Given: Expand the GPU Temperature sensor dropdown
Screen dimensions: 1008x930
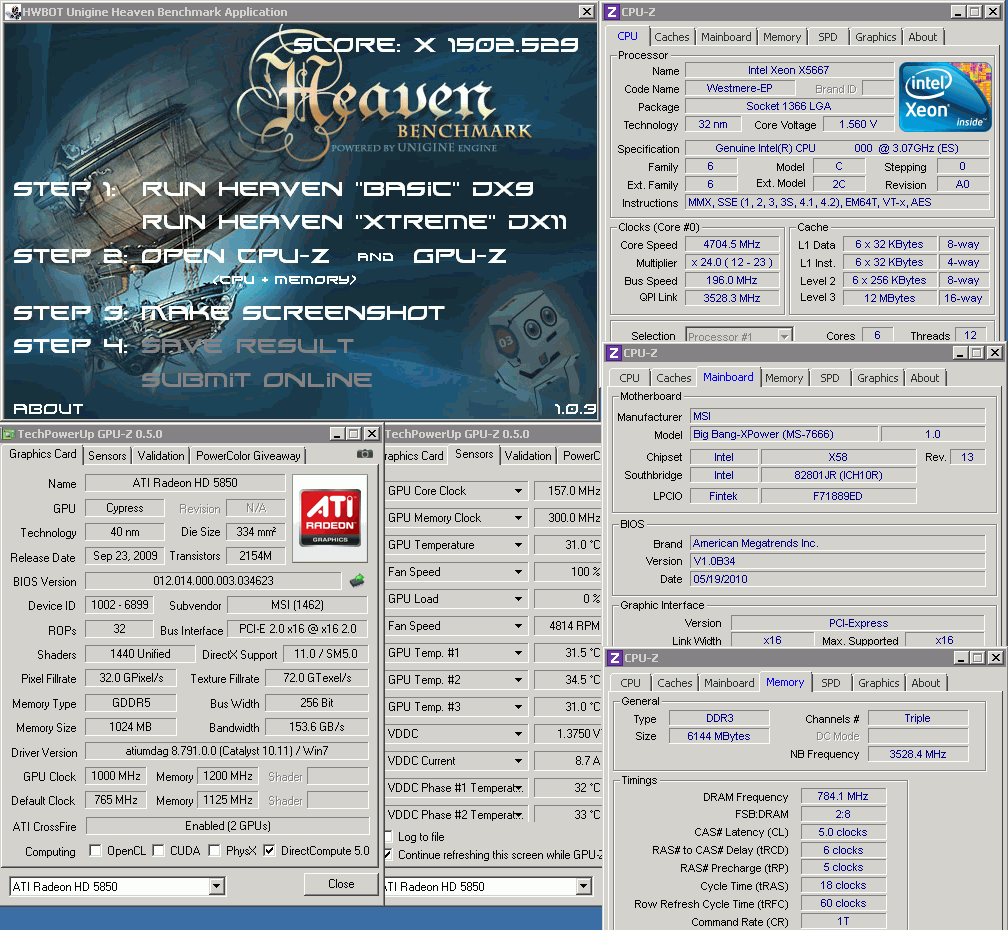Looking at the screenshot, I should click(x=518, y=545).
